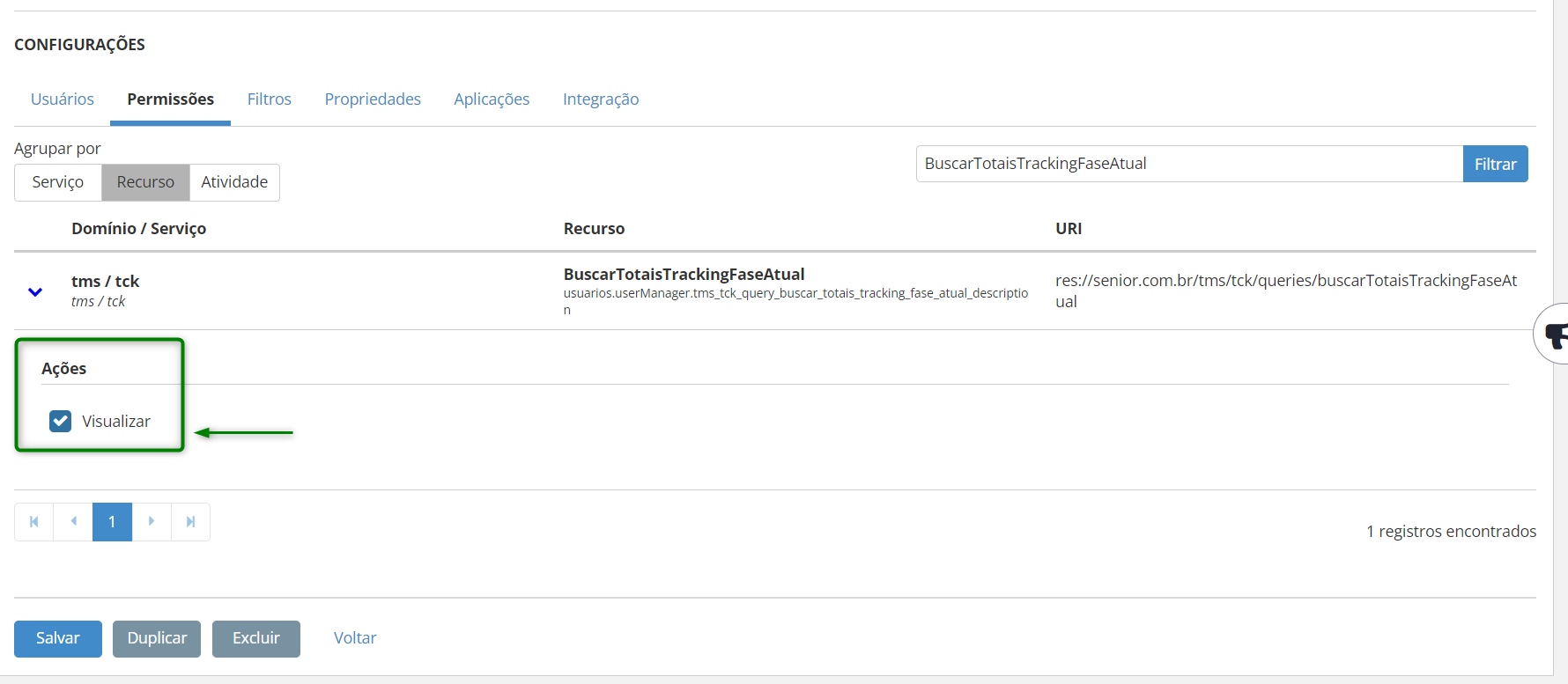Go to last page of results
Viewport: 1568px width, 684px height.
190,522
